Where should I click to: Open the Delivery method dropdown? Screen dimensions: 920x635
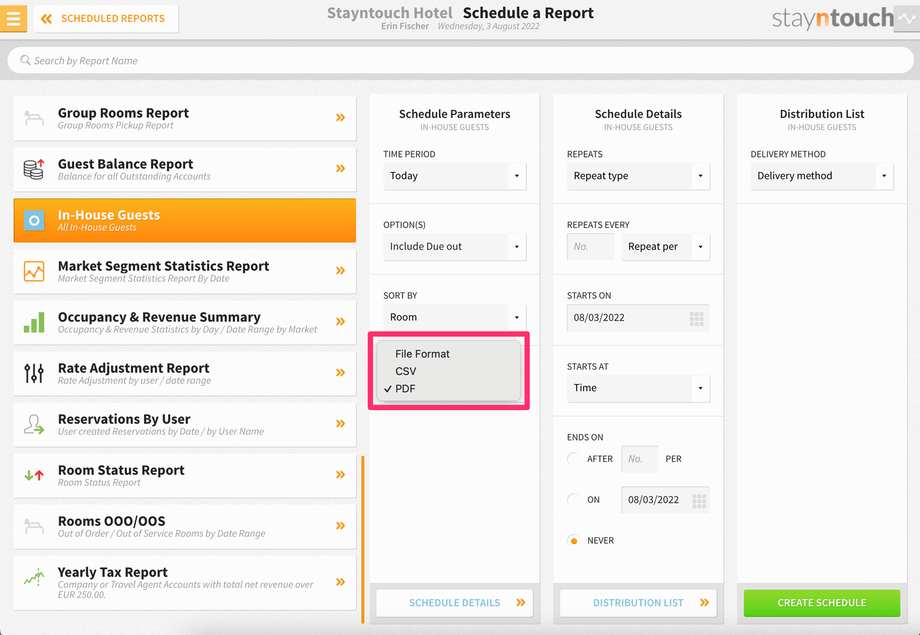[822, 176]
